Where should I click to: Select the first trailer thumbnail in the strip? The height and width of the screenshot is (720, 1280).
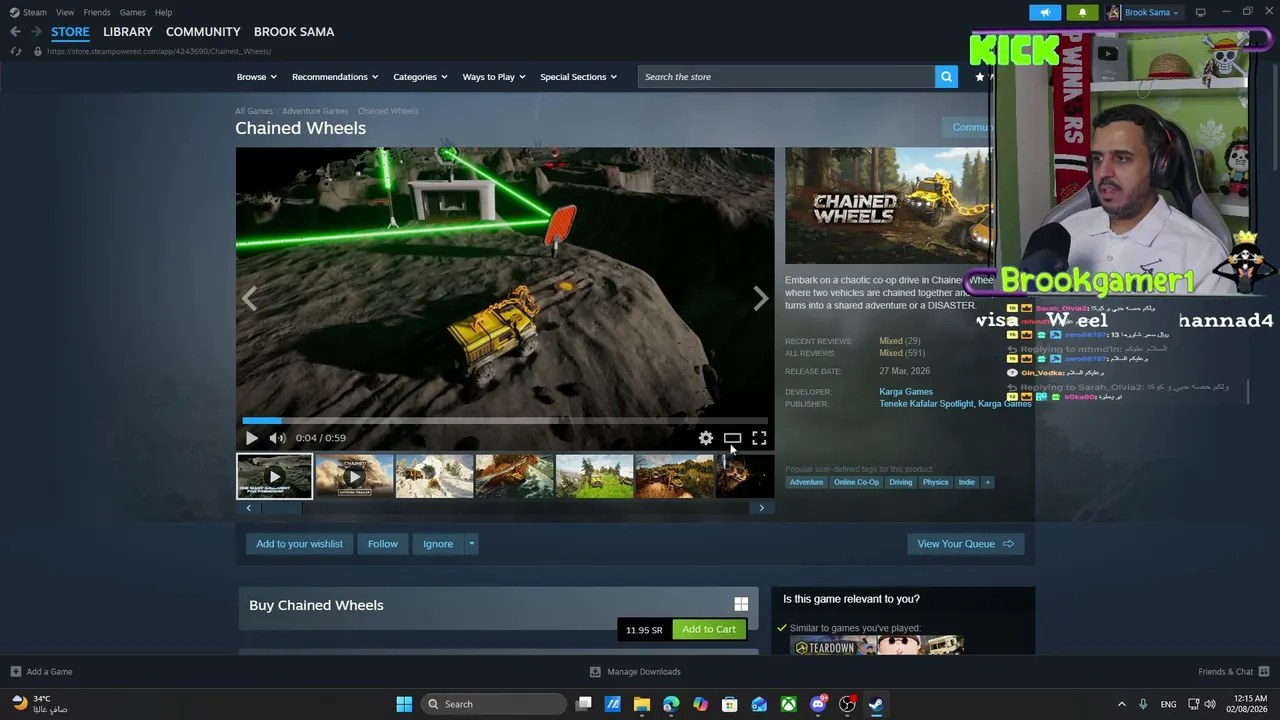(274, 476)
